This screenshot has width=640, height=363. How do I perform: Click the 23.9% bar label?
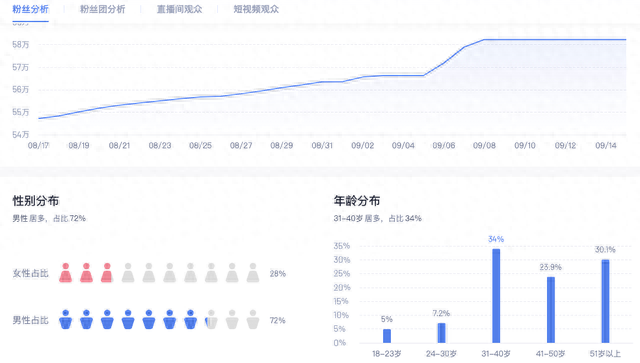pos(551,267)
